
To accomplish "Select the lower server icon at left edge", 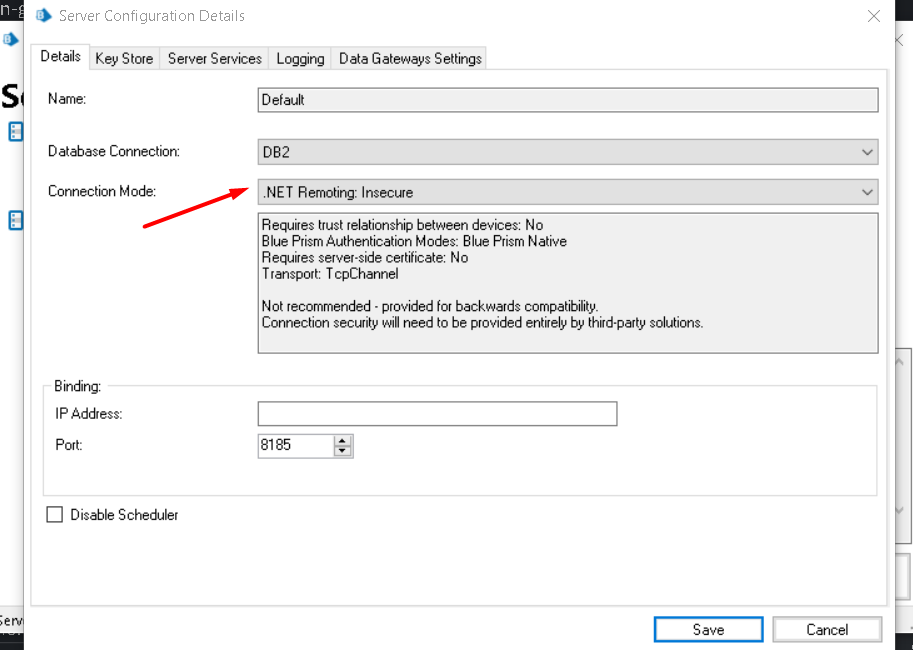I will tap(16, 220).
